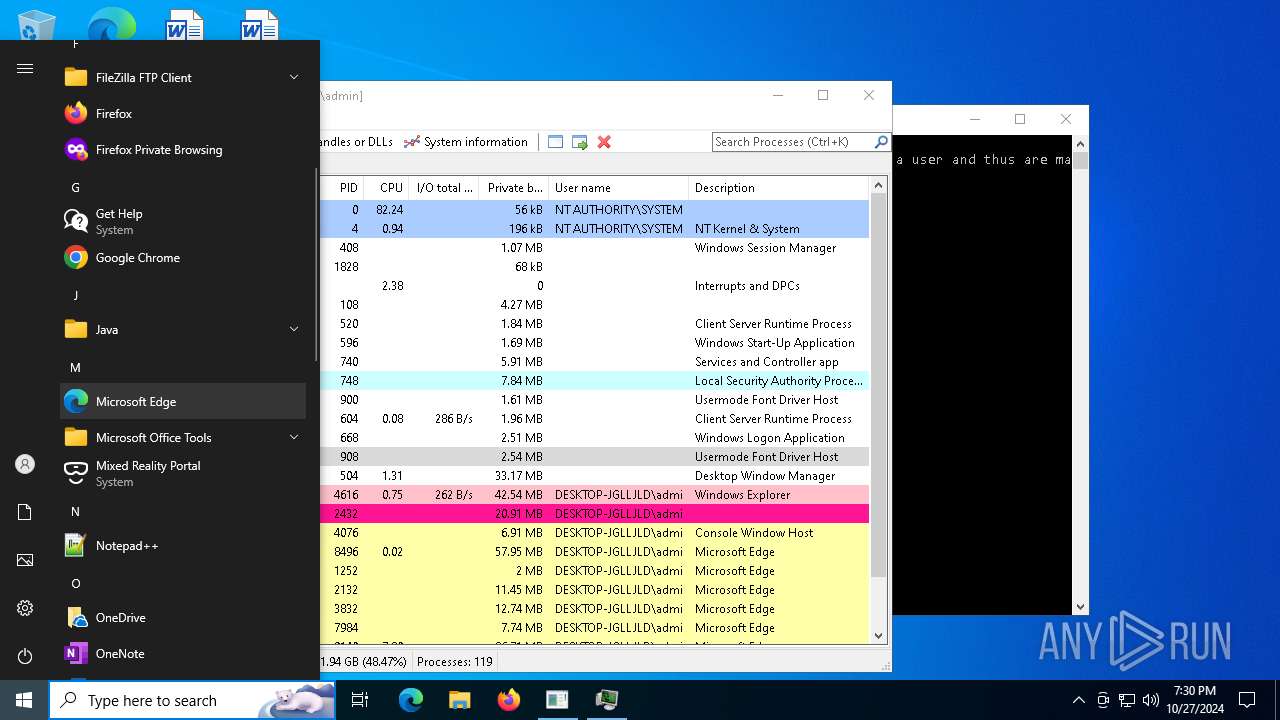Sort by User name column header
This screenshot has width=1280, height=720.
[x=619, y=188]
